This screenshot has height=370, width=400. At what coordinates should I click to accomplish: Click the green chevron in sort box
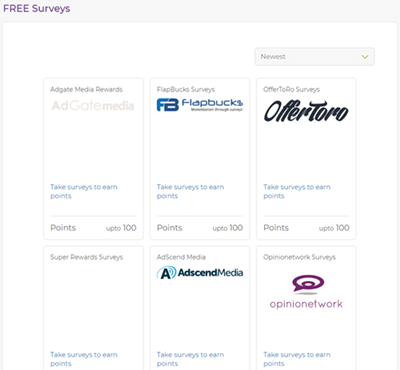coord(365,57)
